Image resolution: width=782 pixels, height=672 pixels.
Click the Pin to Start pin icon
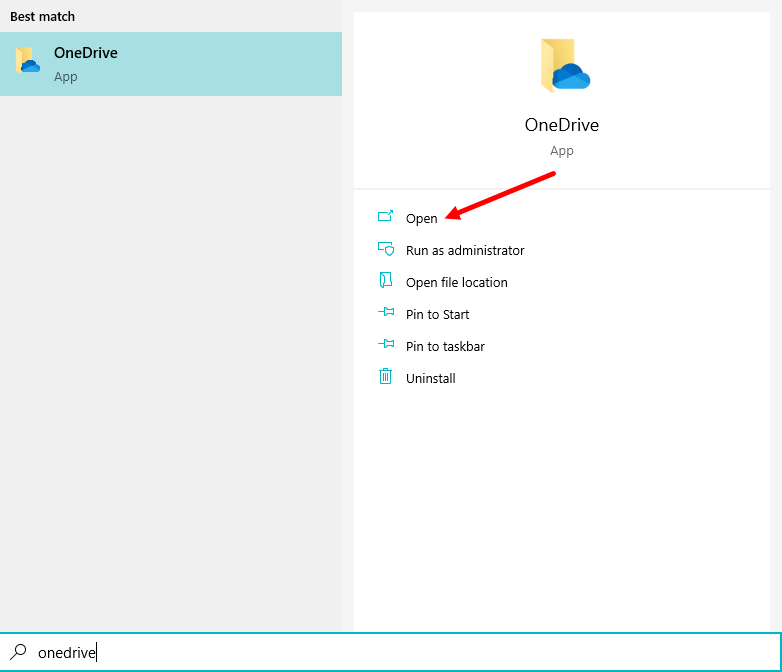click(386, 312)
